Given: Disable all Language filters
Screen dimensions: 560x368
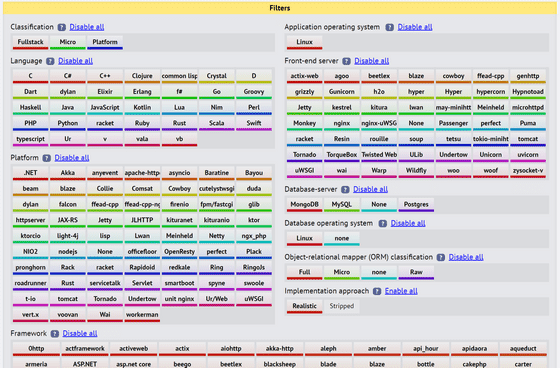Looking at the screenshot, I should pos(75,61).
